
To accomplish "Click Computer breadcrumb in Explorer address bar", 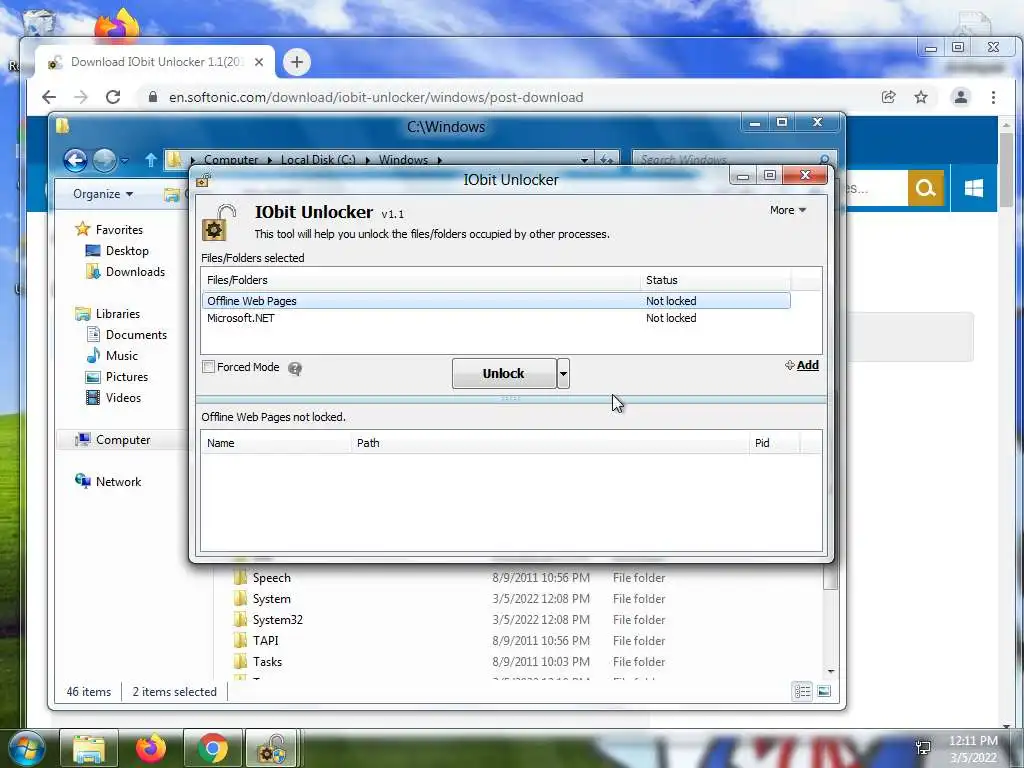I will (231, 160).
